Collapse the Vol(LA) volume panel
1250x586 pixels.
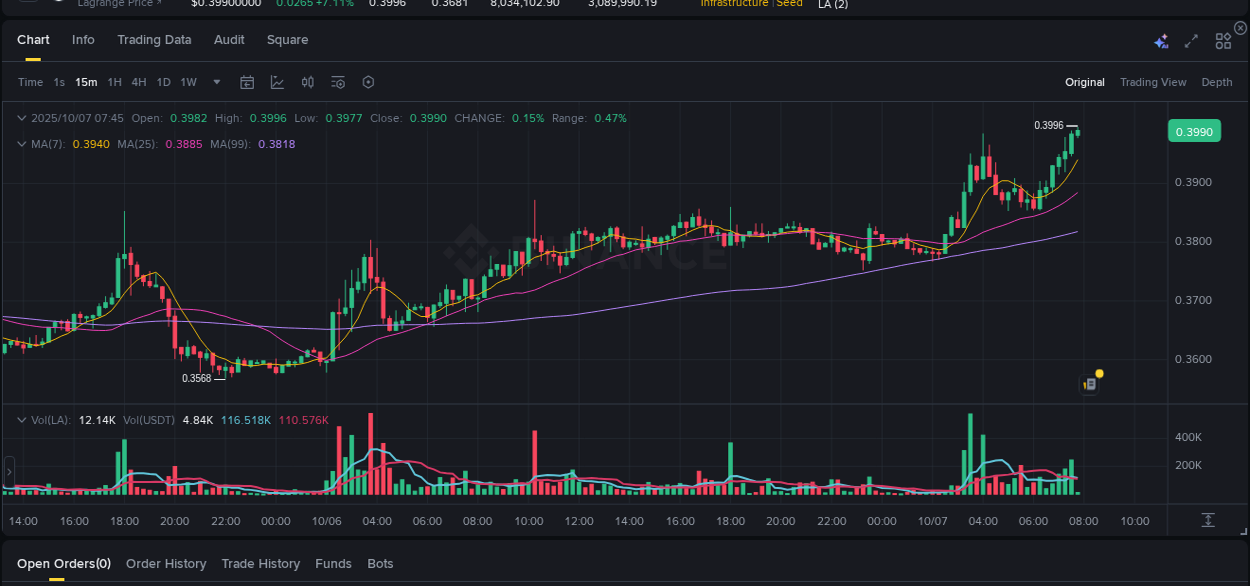[x=20, y=420]
